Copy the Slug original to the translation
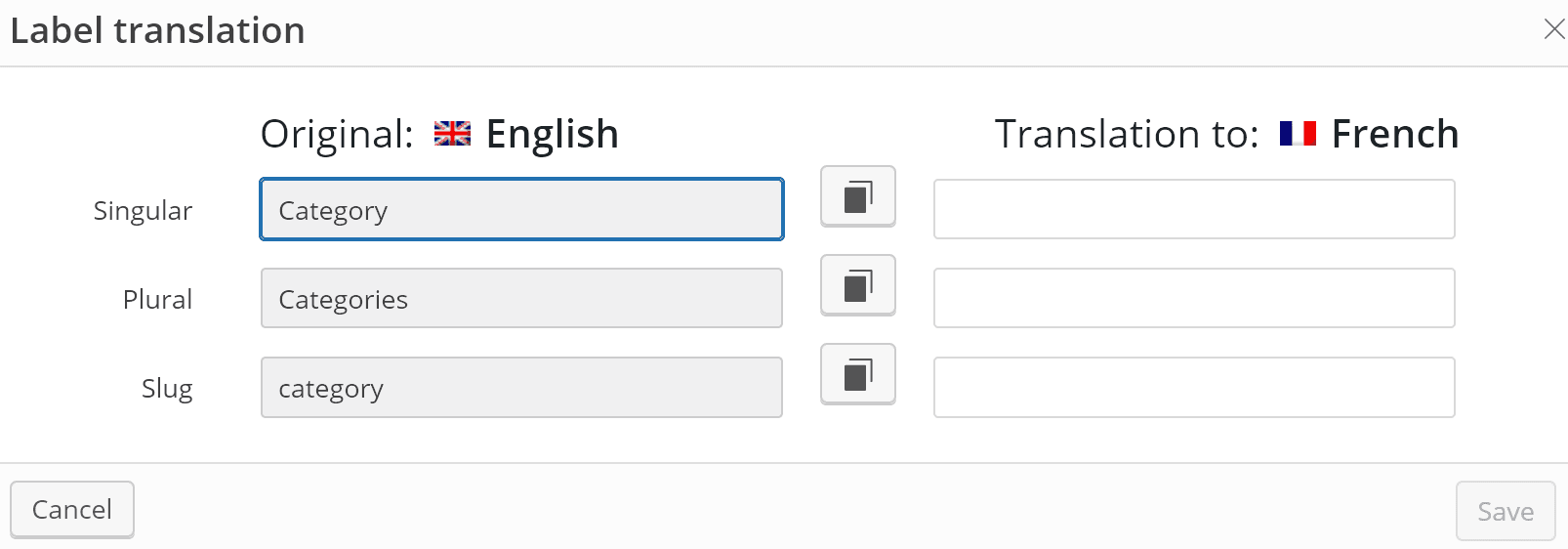 (x=857, y=374)
